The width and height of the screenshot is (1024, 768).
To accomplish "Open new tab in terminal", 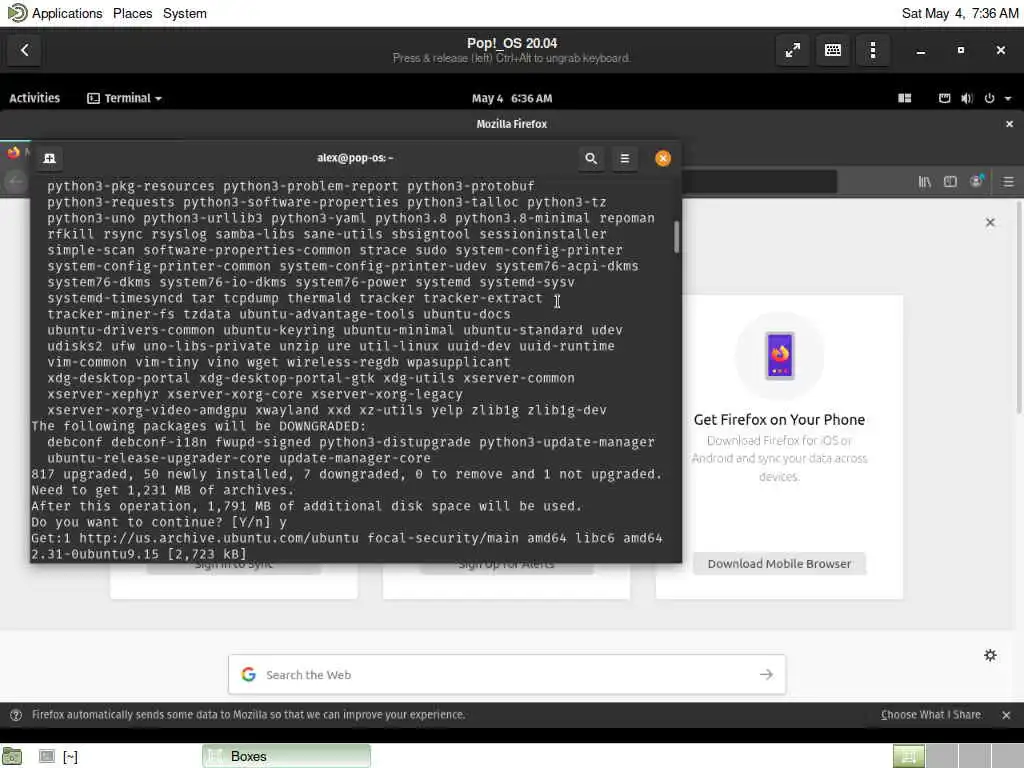I will point(50,158).
